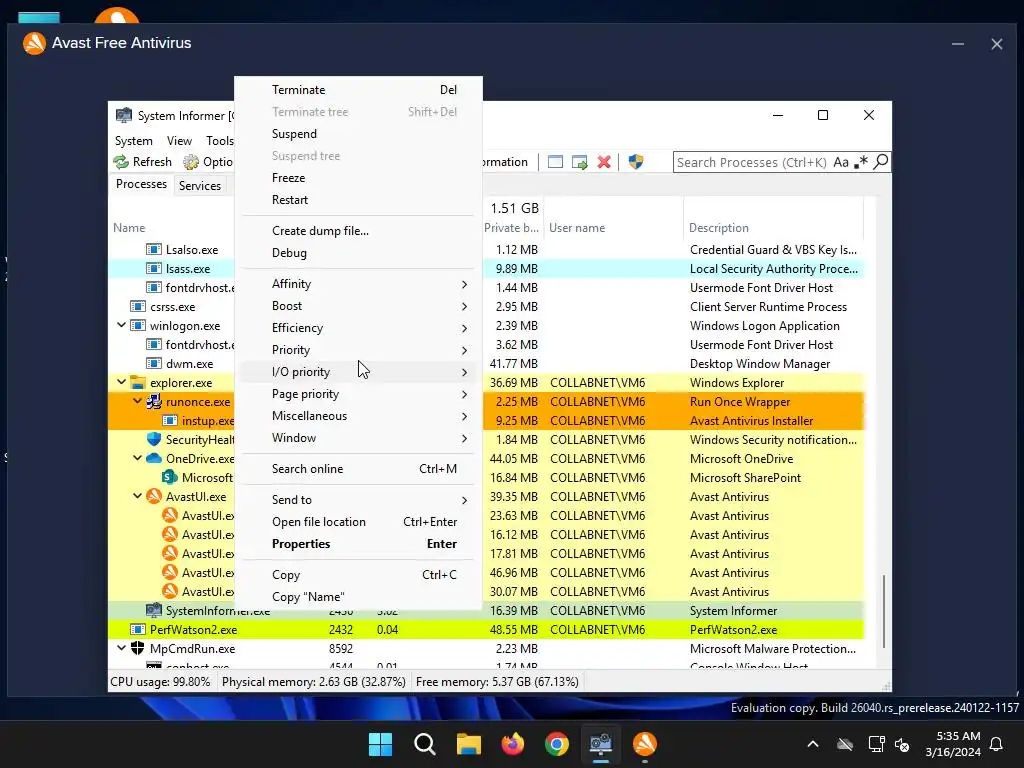The height and width of the screenshot is (768, 1024).
Task: Select the PerfWatson2.exe process row
Action: point(486,630)
